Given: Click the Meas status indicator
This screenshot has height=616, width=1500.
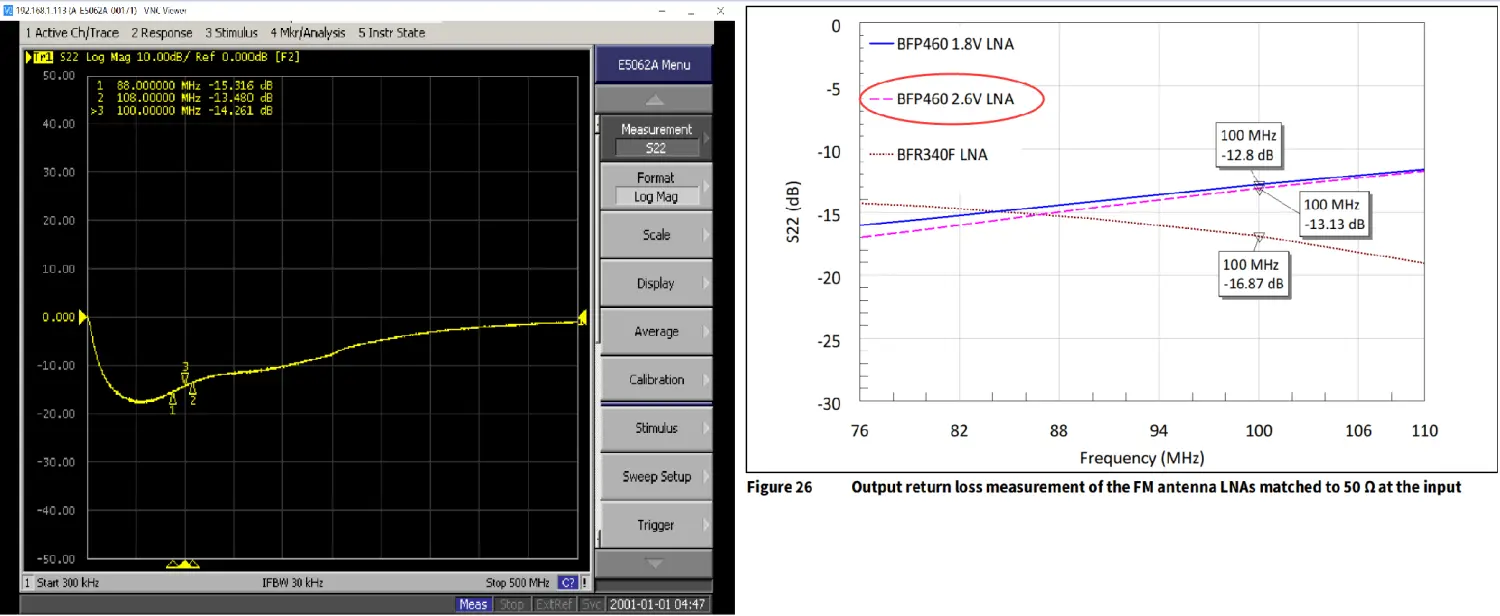Looking at the screenshot, I should pos(473,604).
